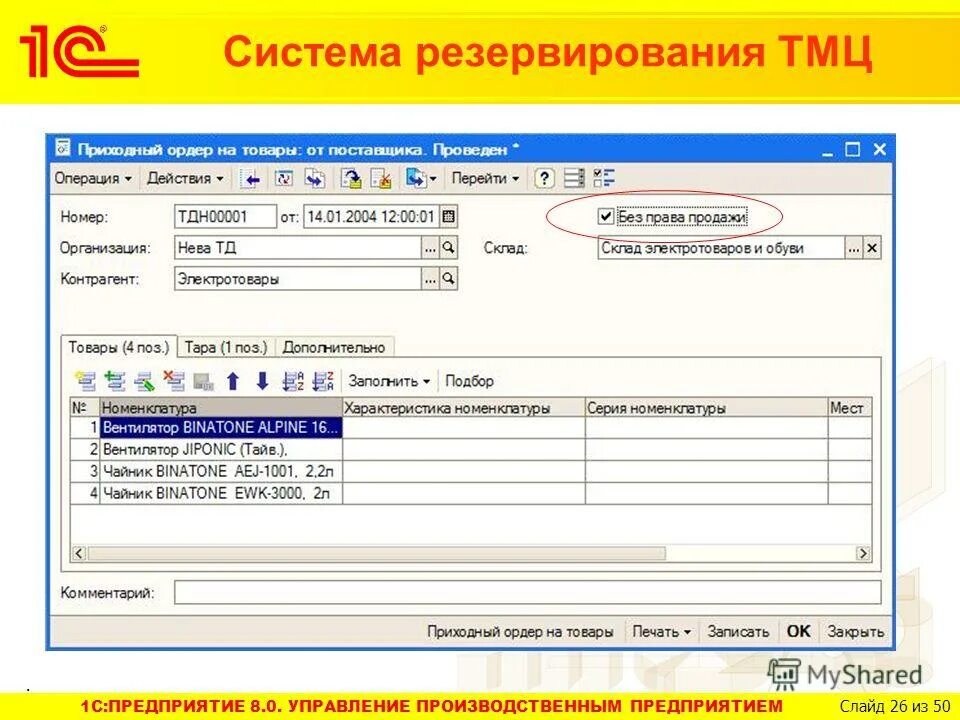Open the dropdown arrow next to the create-based-on icon

click(x=433, y=179)
